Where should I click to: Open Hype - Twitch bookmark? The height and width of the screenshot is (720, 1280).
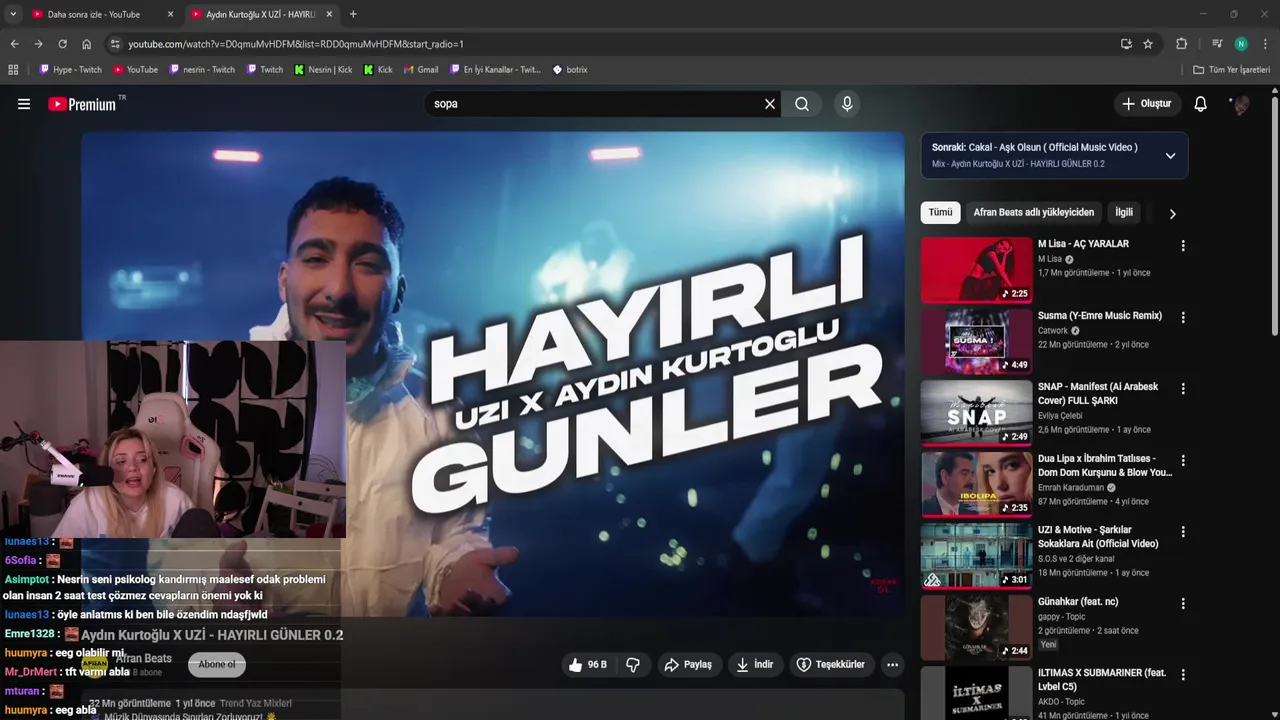(x=70, y=70)
